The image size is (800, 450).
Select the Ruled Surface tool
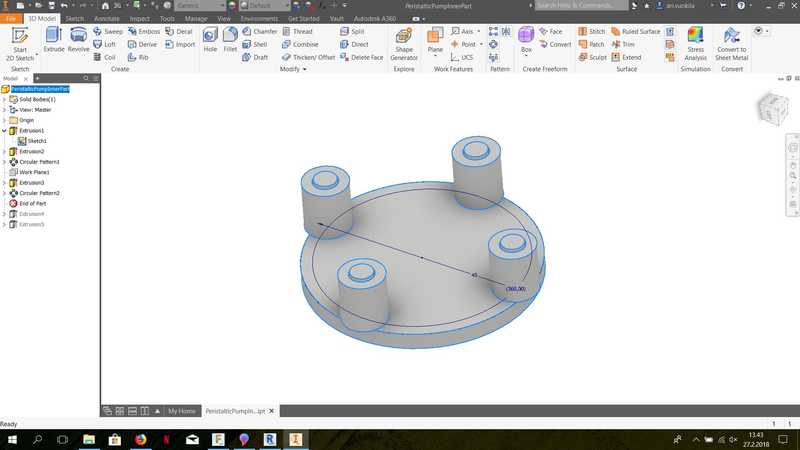point(636,32)
